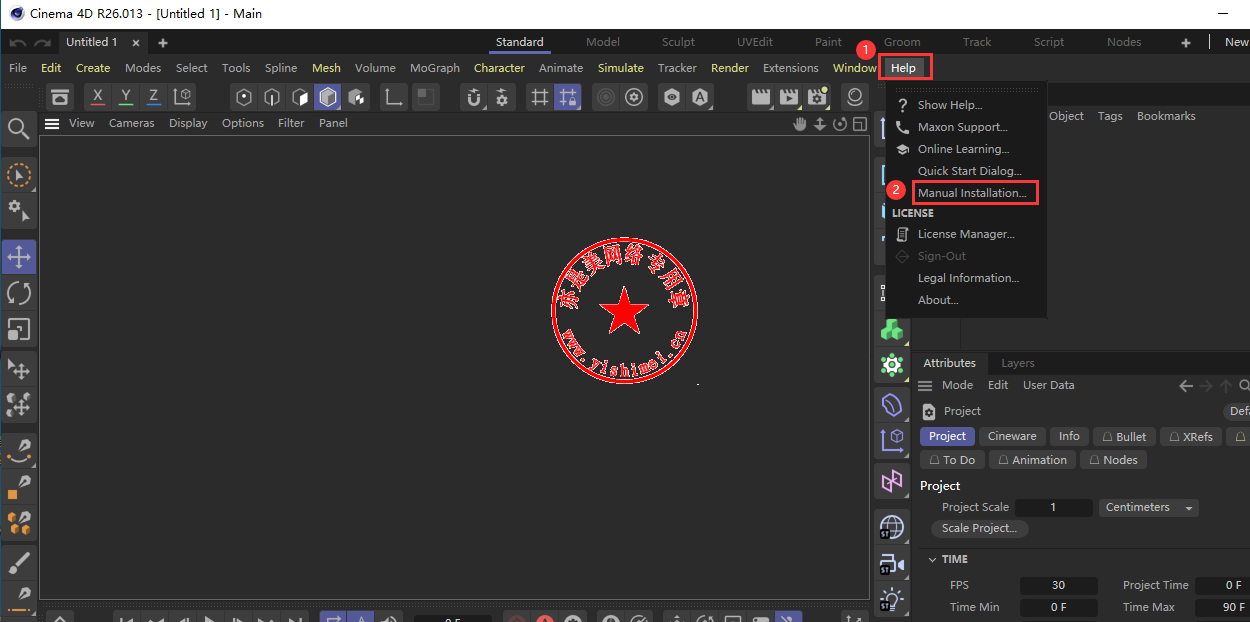
Task: Click the green MoGraph cloner icon
Action: click(892, 329)
